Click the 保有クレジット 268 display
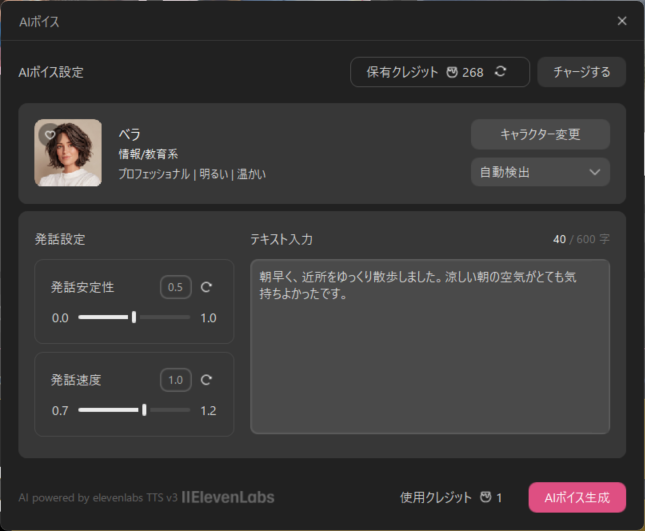 pos(440,72)
